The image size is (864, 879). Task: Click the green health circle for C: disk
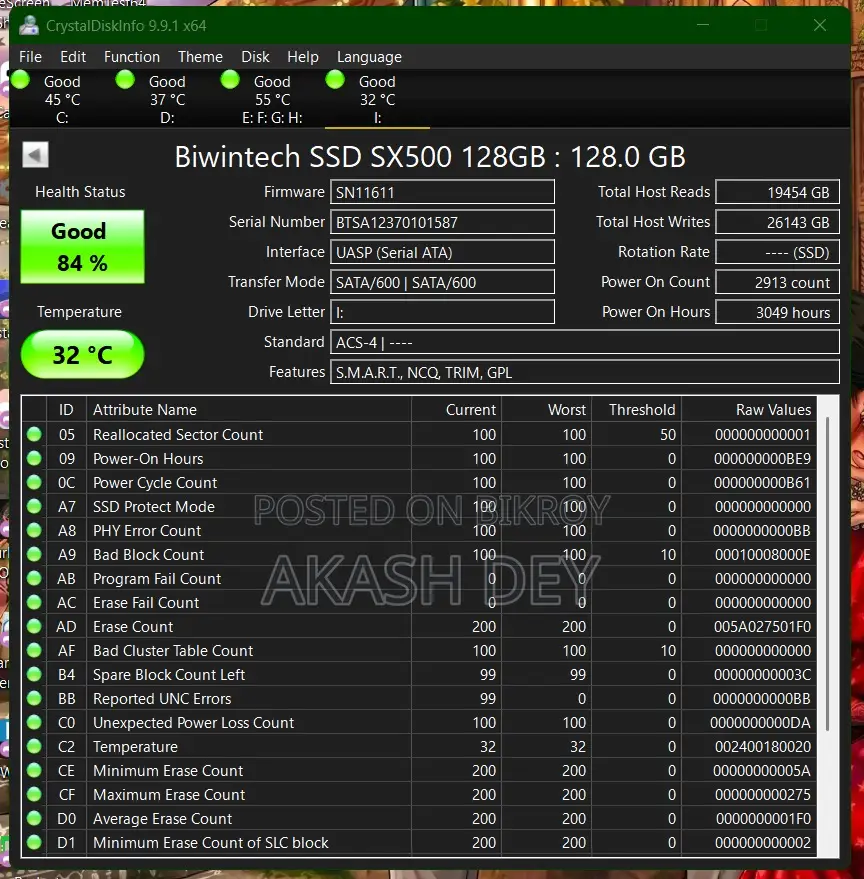pyautogui.click(x=21, y=80)
